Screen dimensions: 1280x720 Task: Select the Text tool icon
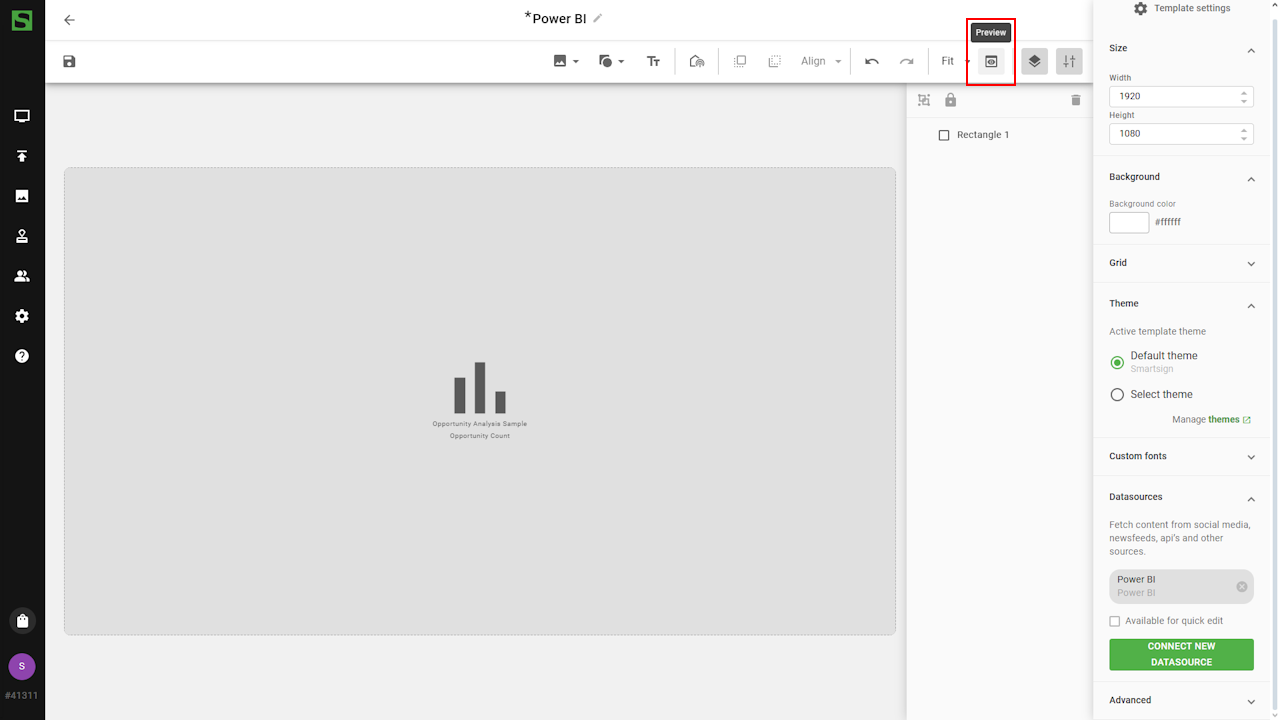(653, 62)
